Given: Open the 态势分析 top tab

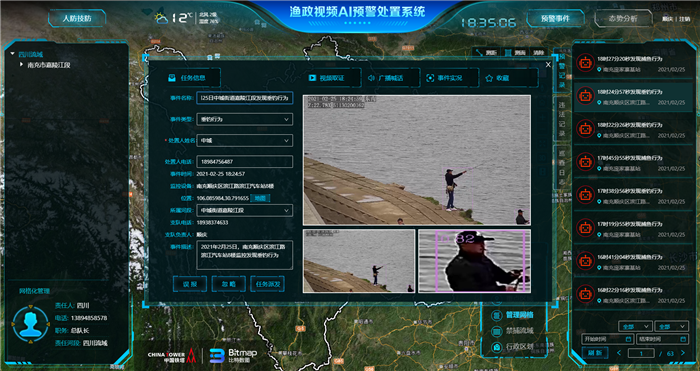Looking at the screenshot, I should [x=623, y=19].
